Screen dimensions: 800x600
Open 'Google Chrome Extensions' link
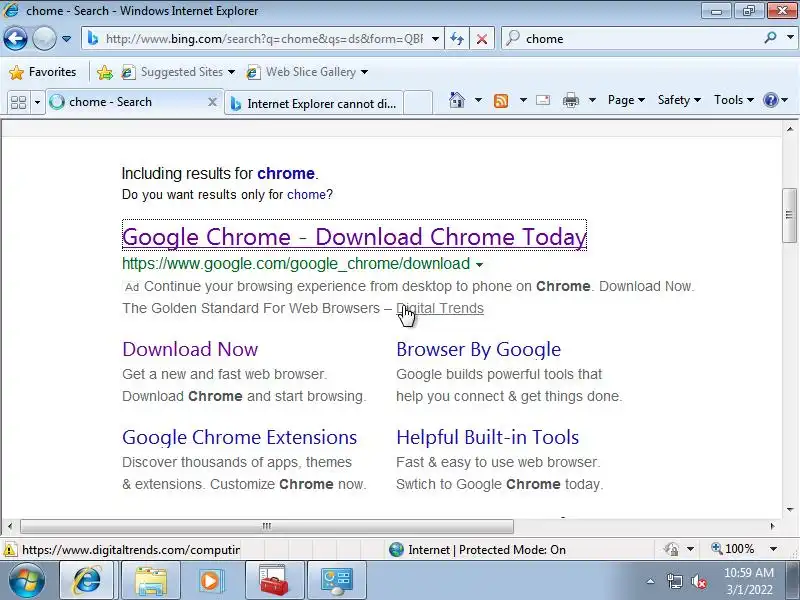[240, 438]
